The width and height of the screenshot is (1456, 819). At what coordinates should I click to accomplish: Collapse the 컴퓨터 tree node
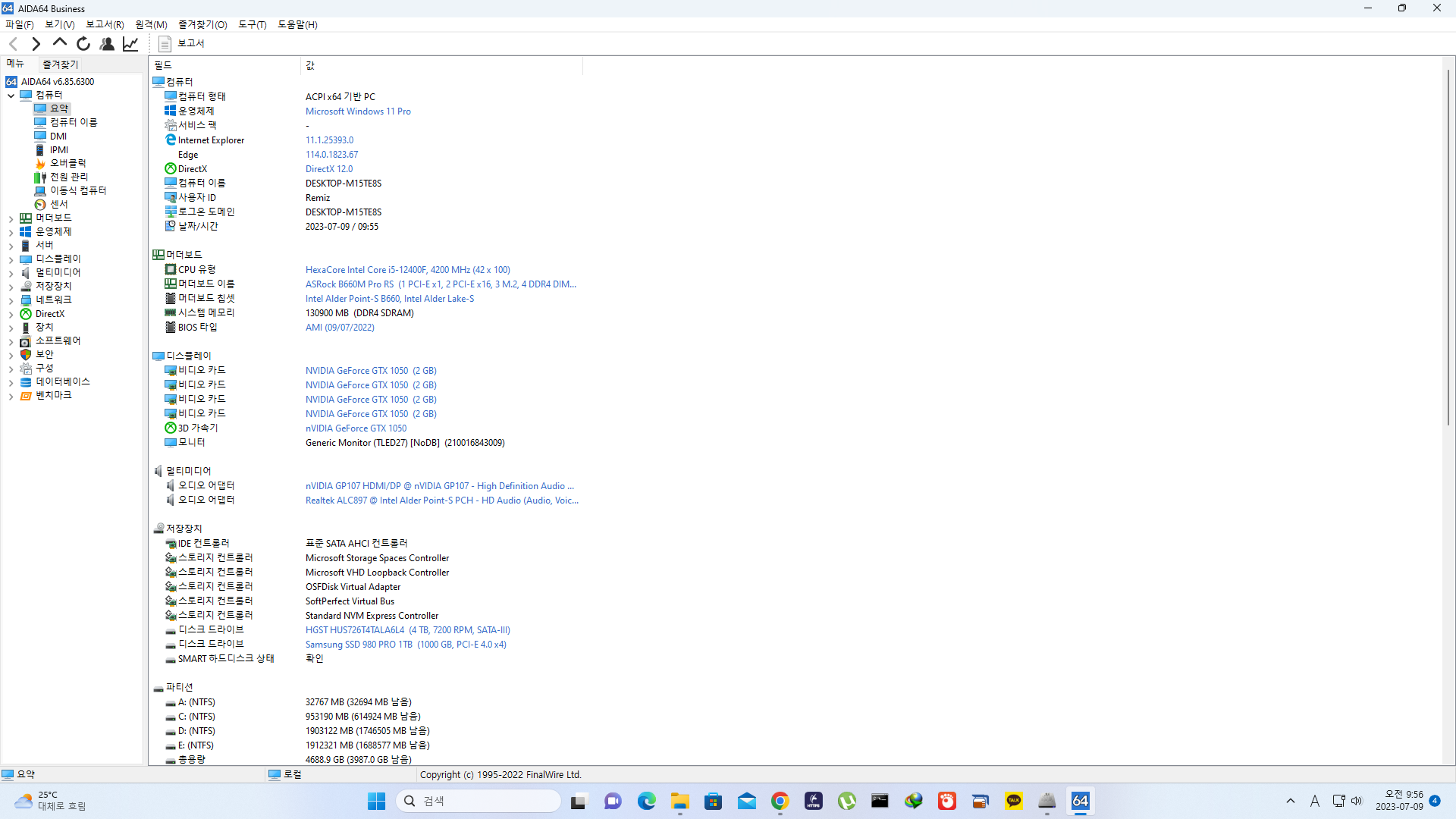(x=11, y=96)
